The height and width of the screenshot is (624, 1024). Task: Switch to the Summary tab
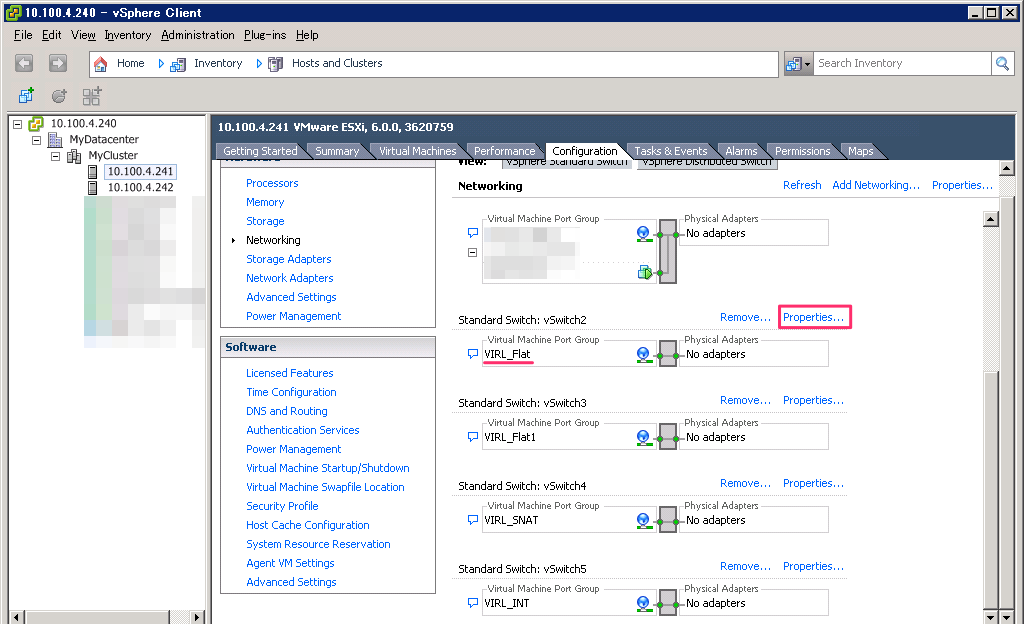337,151
